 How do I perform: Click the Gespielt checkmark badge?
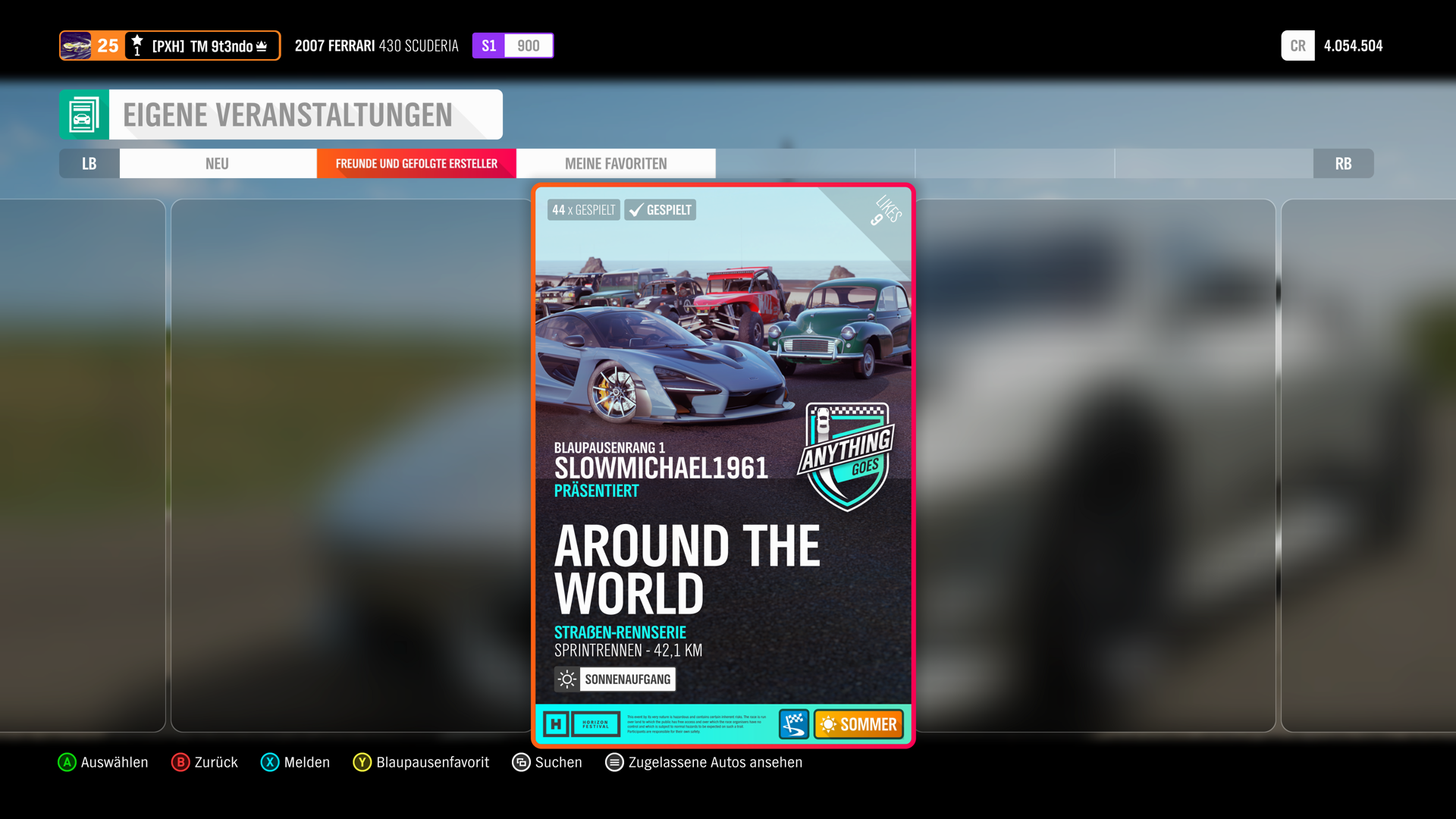pyautogui.click(x=660, y=210)
